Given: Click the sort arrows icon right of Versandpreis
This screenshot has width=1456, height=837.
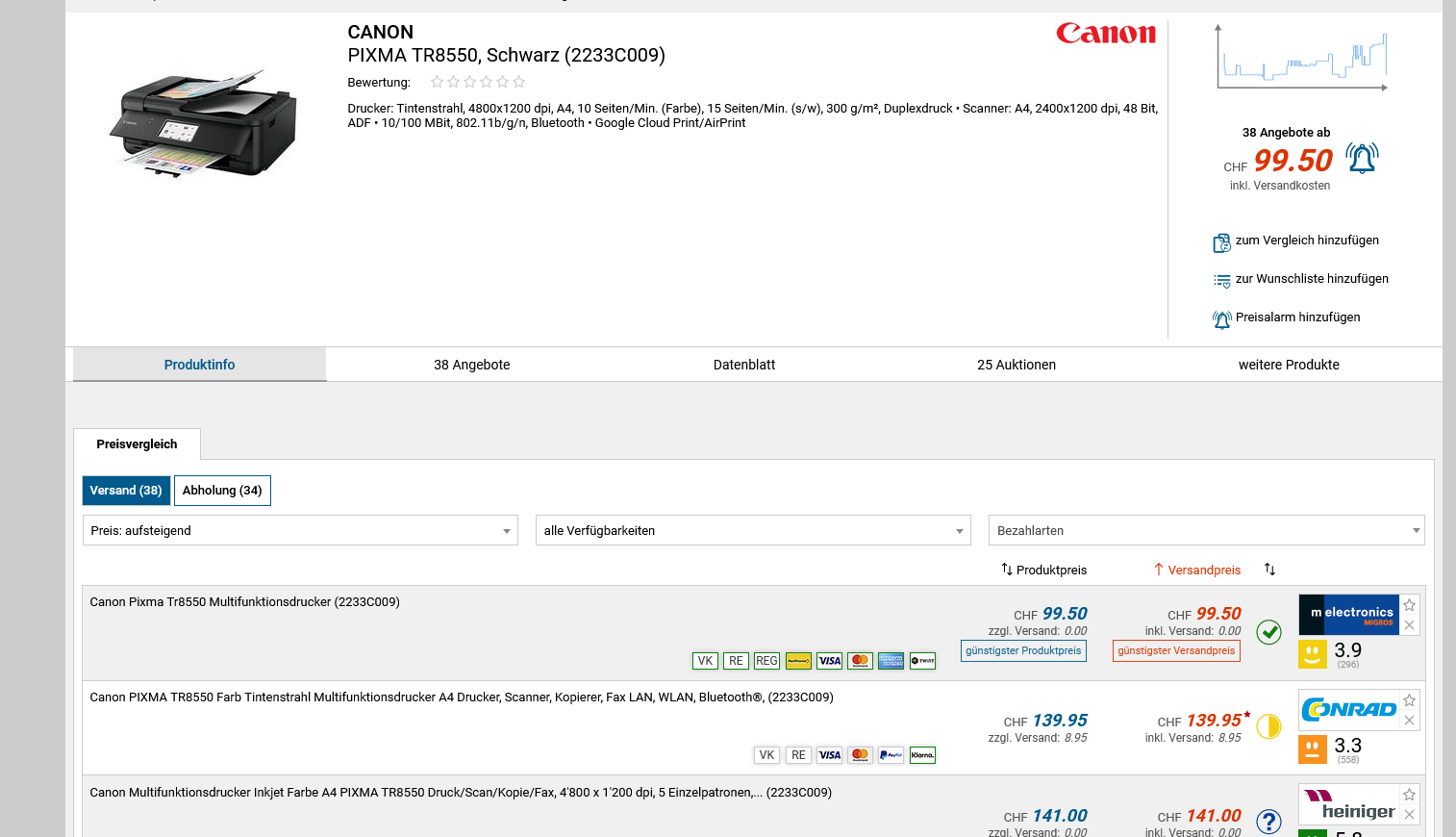Looking at the screenshot, I should 1269,570.
